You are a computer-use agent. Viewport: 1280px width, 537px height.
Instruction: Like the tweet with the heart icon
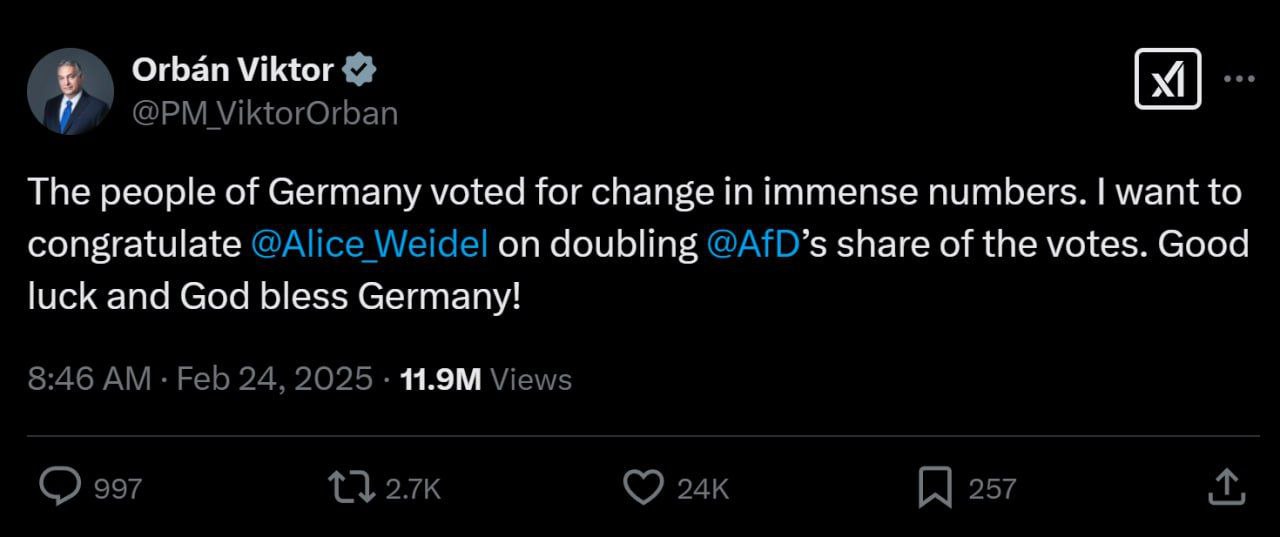642,488
